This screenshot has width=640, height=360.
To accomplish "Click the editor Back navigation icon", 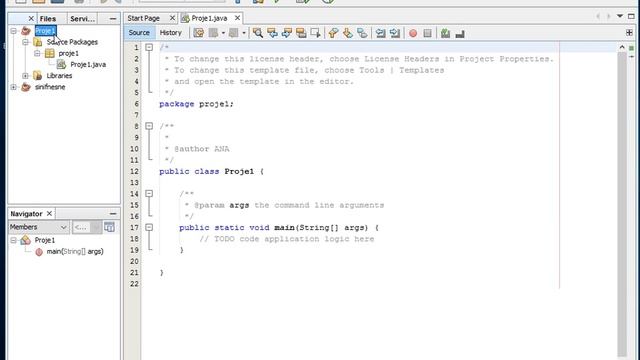I will (213, 33).
